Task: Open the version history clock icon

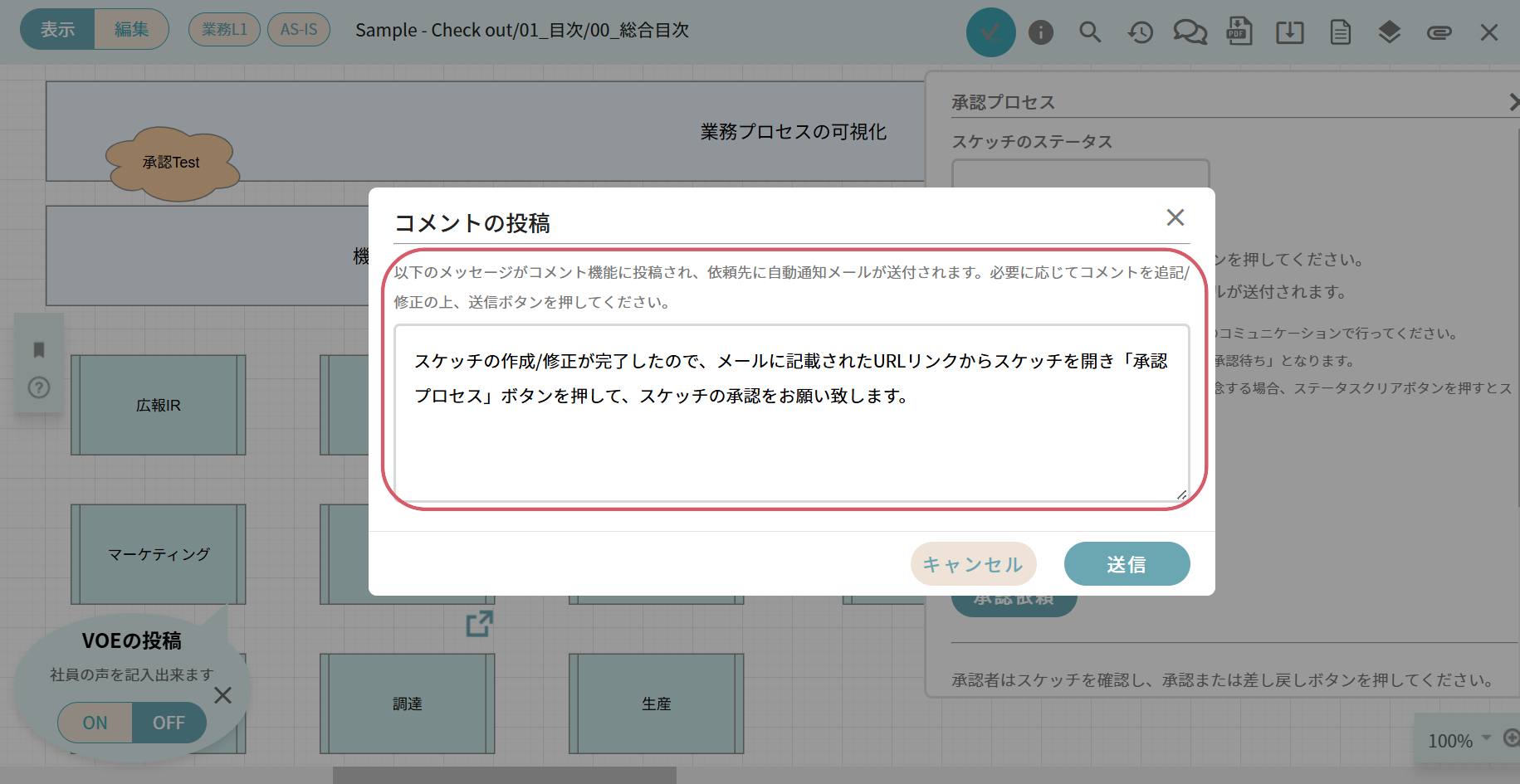Action: point(1140,32)
